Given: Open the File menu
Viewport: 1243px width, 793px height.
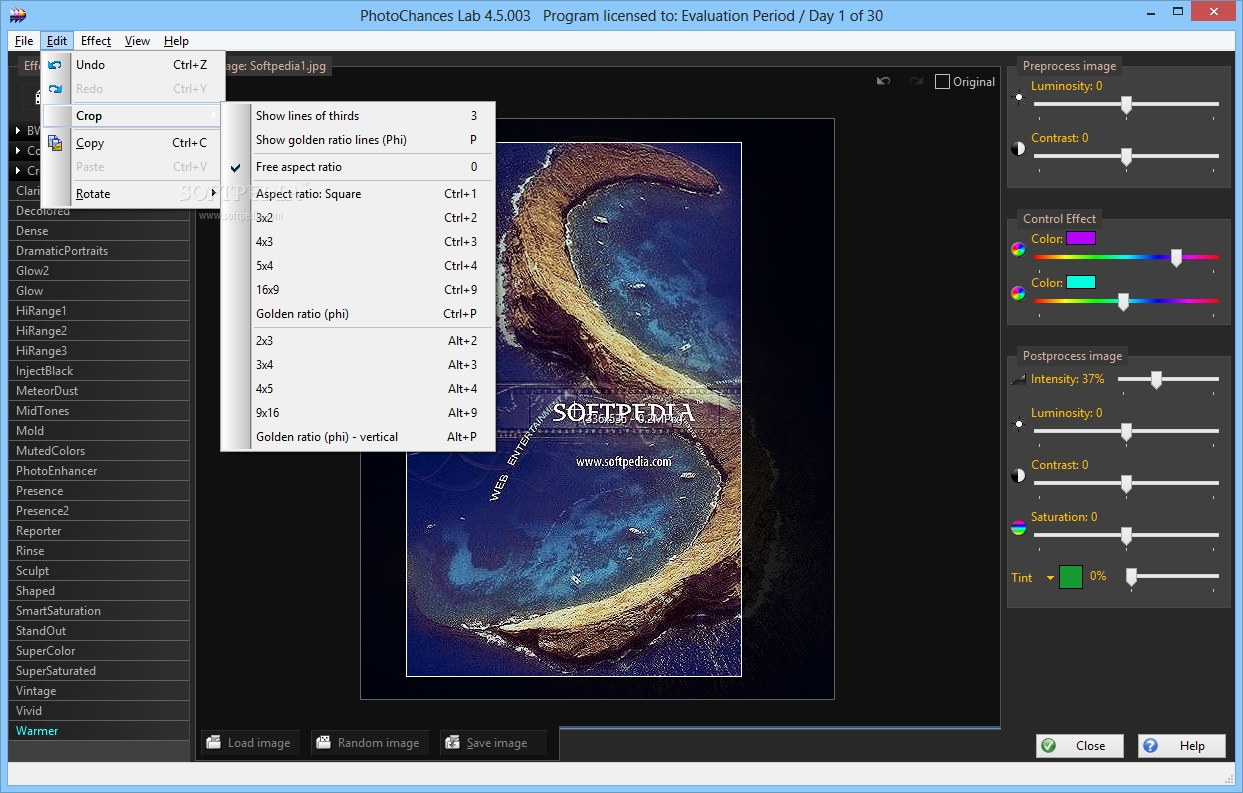Looking at the screenshot, I should pos(24,41).
